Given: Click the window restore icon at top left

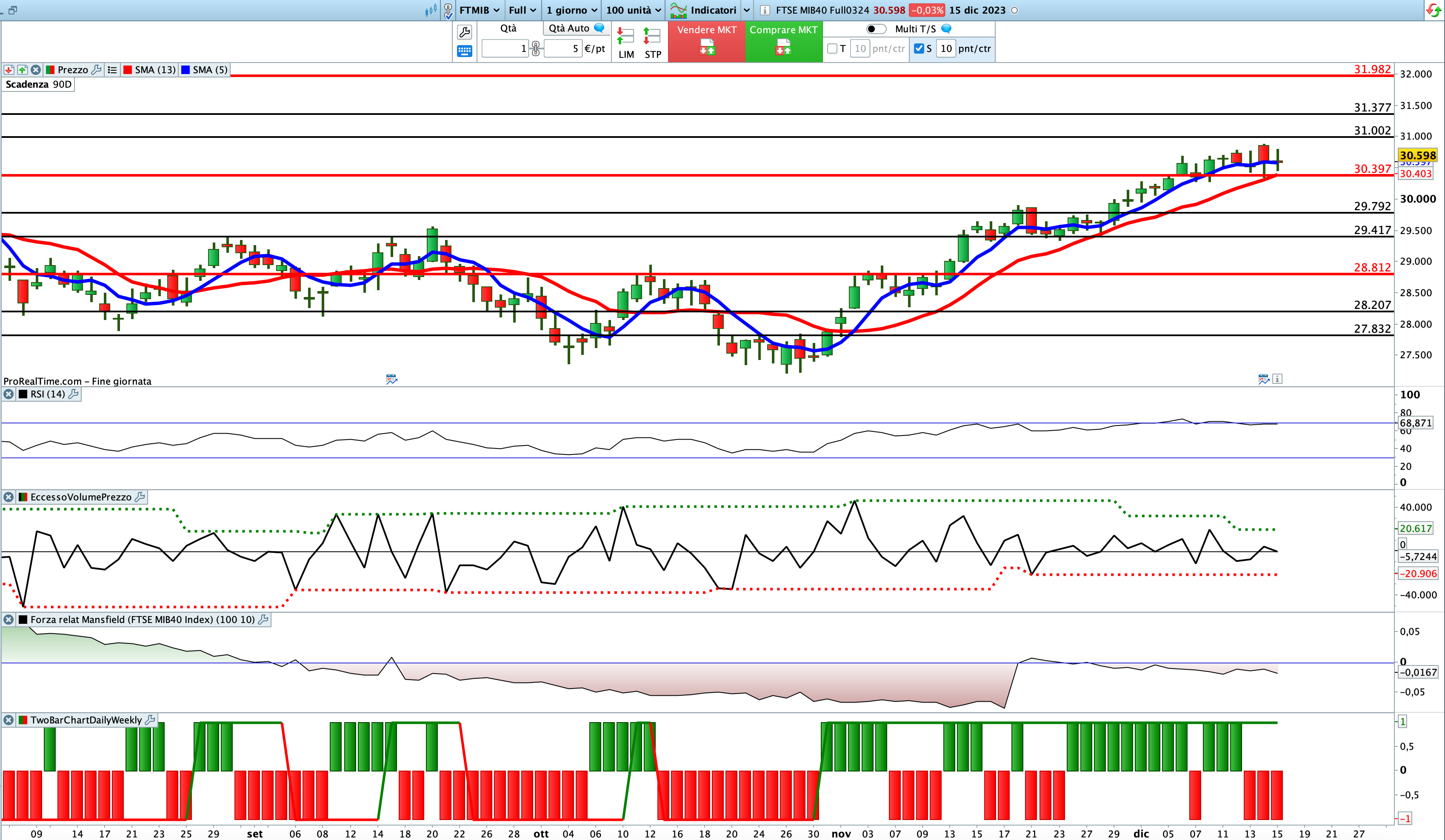Looking at the screenshot, I should tap(13, 10).
